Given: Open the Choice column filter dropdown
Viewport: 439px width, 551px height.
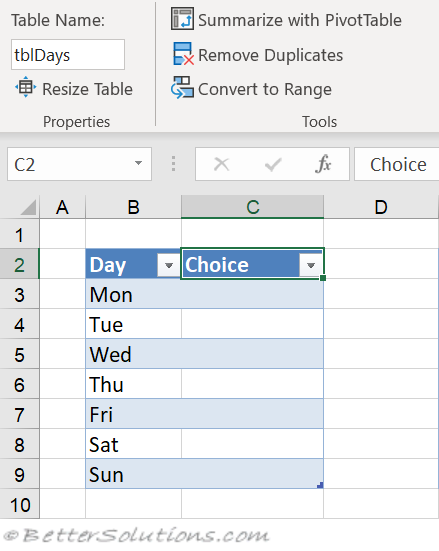Looking at the screenshot, I should pyautogui.click(x=311, y=265).
